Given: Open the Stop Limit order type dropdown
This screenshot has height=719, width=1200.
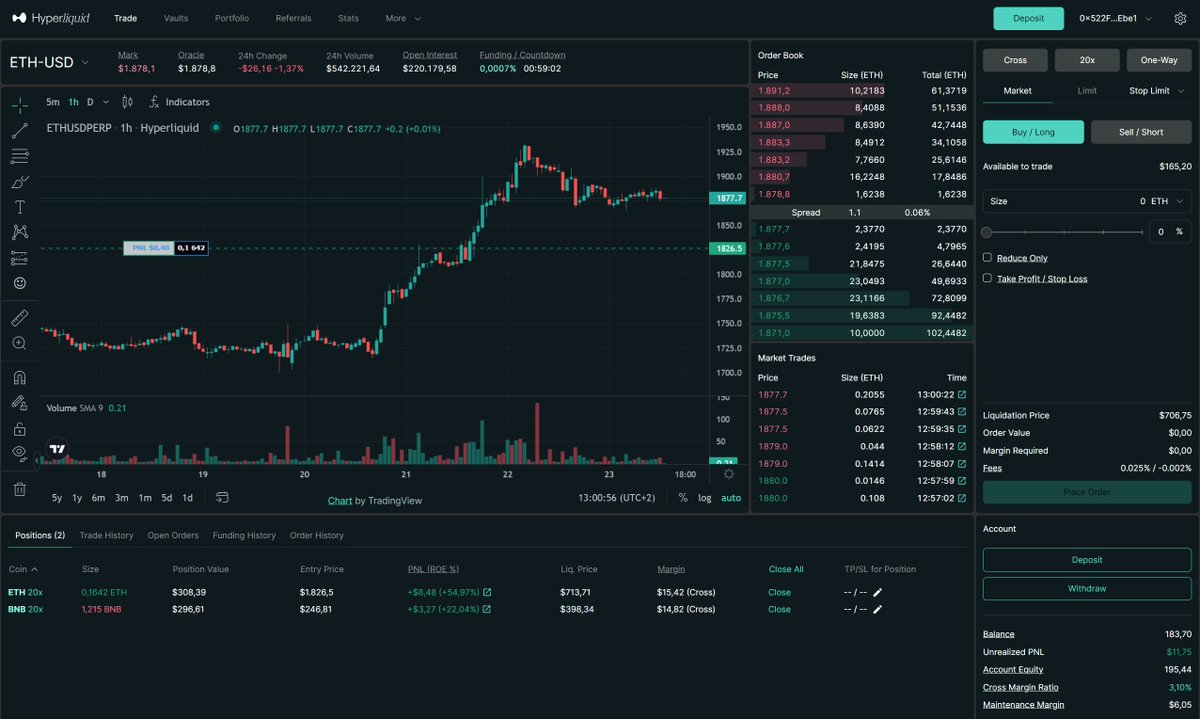Looking at the screenshot, I should click(1155, 91).
